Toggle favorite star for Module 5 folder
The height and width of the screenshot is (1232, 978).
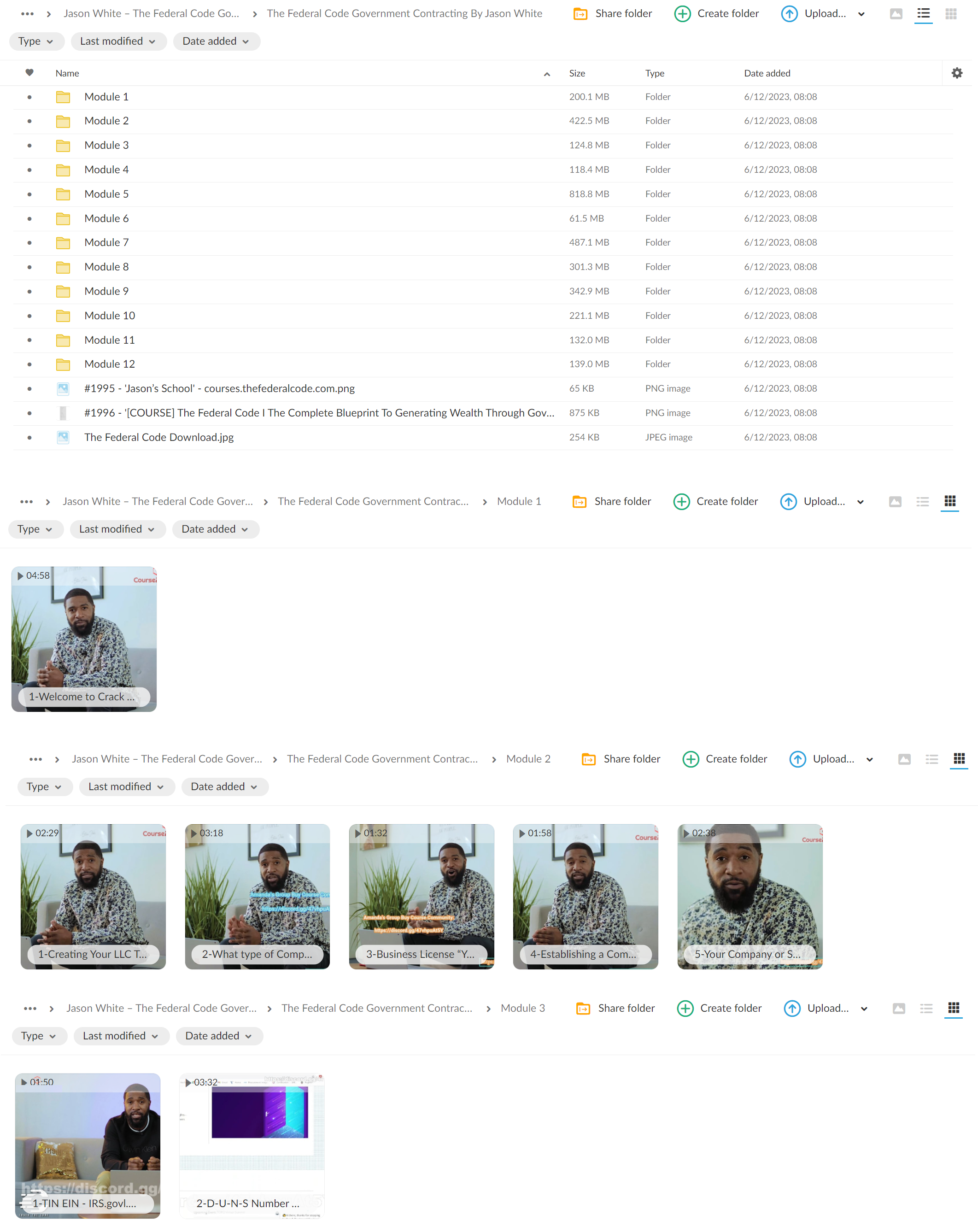tap(30, 194)
